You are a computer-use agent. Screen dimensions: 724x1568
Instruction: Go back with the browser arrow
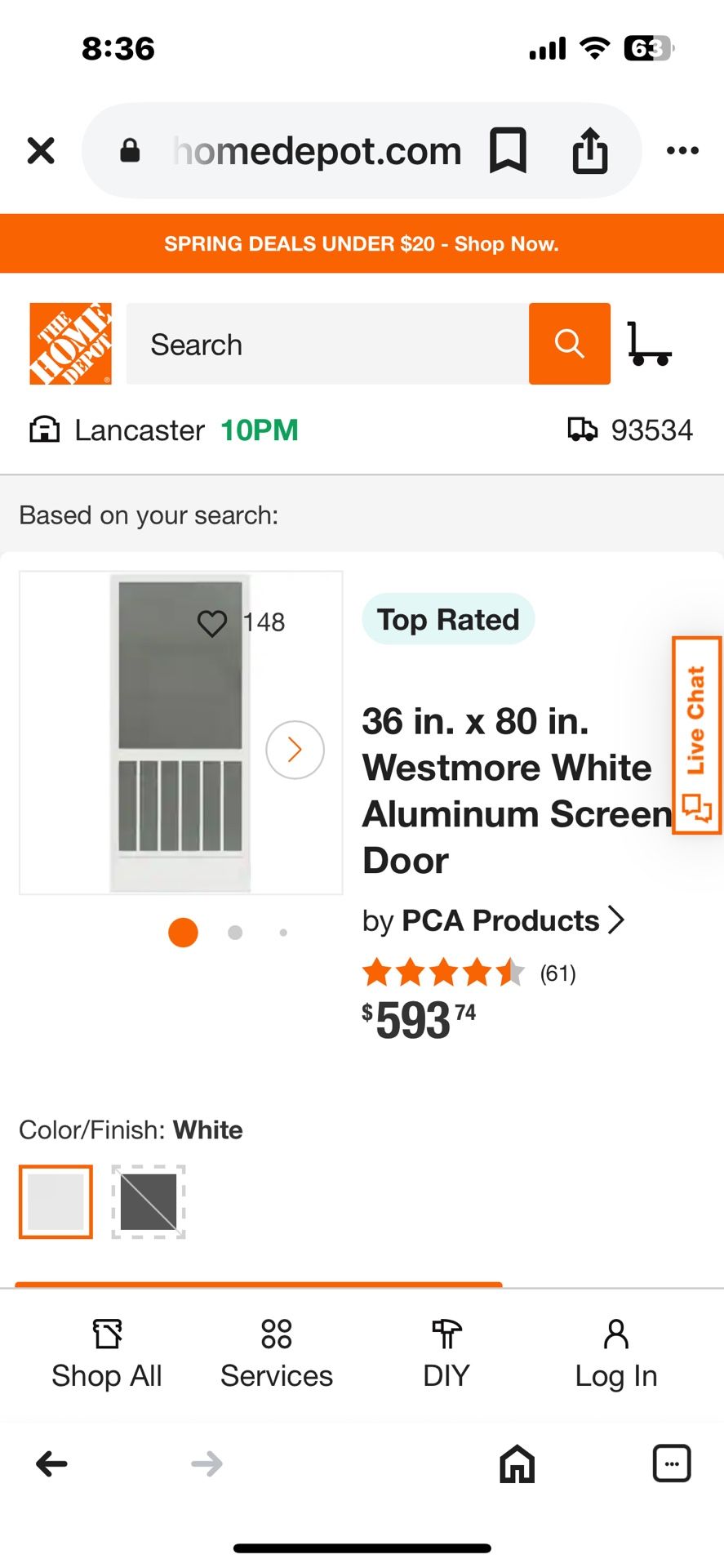(51, 1463)
